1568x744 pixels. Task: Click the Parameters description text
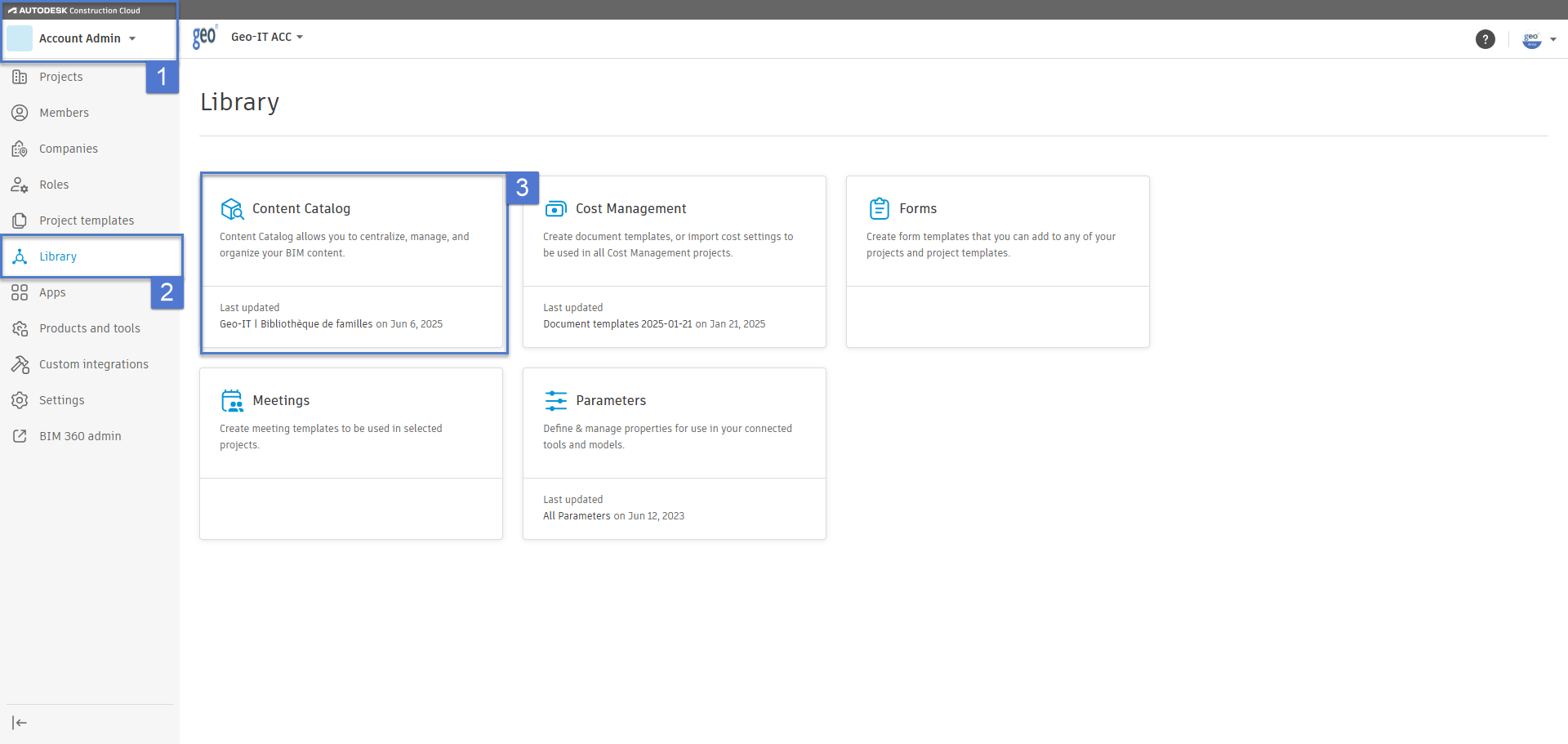[x=667, y=437]
